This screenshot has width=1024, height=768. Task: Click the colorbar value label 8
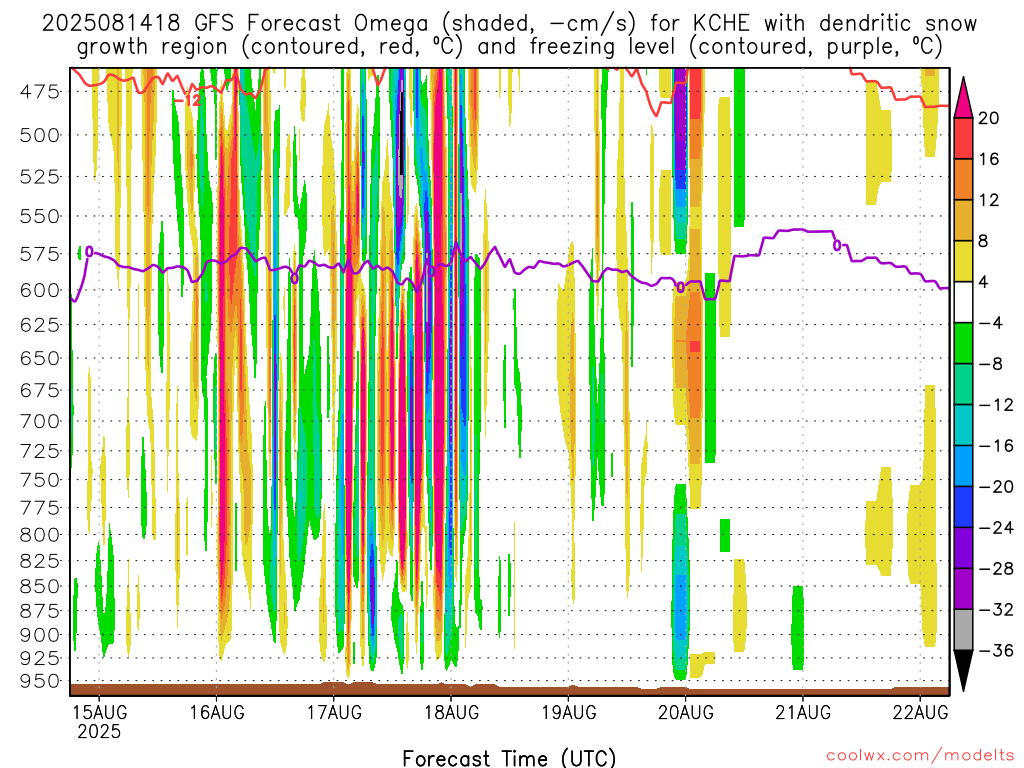[x=984, y=241]
